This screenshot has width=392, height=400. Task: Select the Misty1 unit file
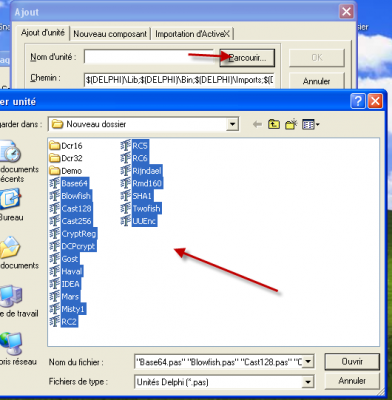pyautogui.click(x=68, y=309)
